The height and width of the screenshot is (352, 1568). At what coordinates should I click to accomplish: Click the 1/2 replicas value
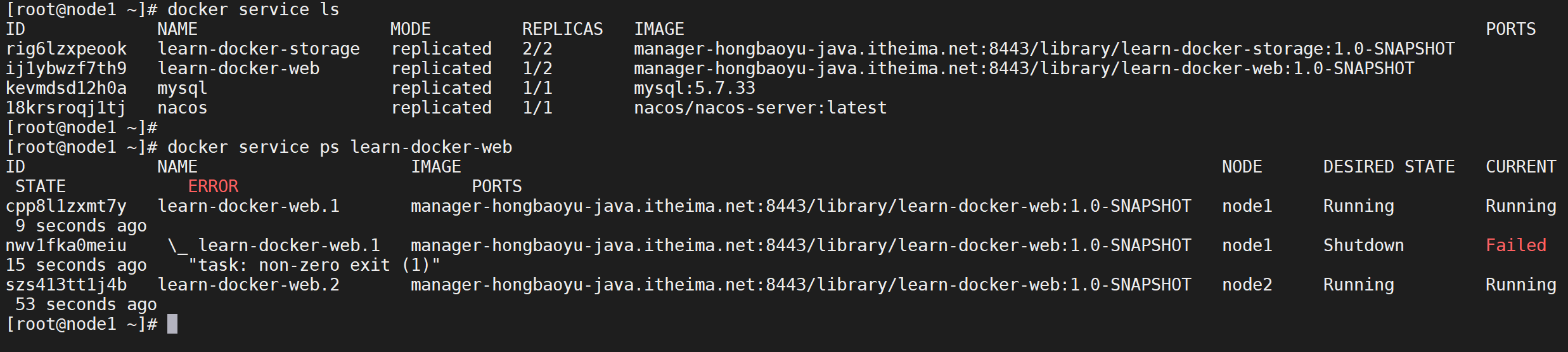click(537, 68)
